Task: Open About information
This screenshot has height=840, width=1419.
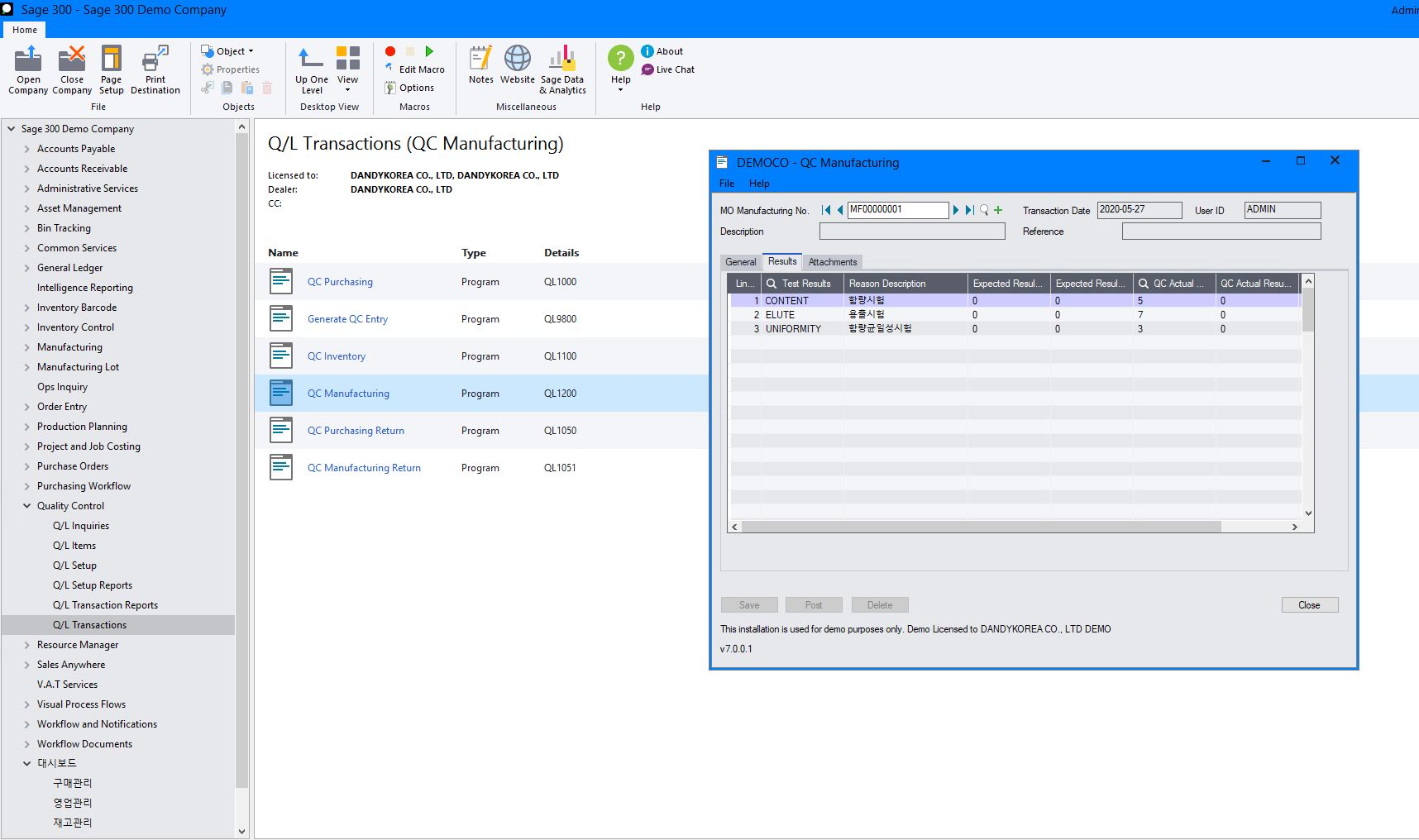Action: point(662,51)
